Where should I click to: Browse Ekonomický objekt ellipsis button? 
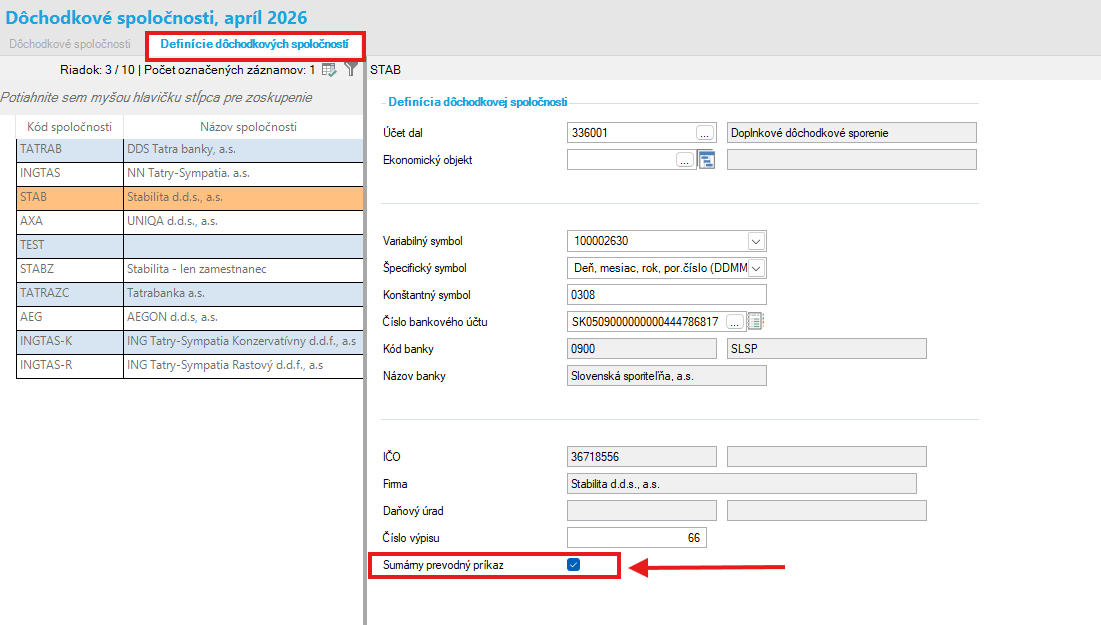click(685, 160)
